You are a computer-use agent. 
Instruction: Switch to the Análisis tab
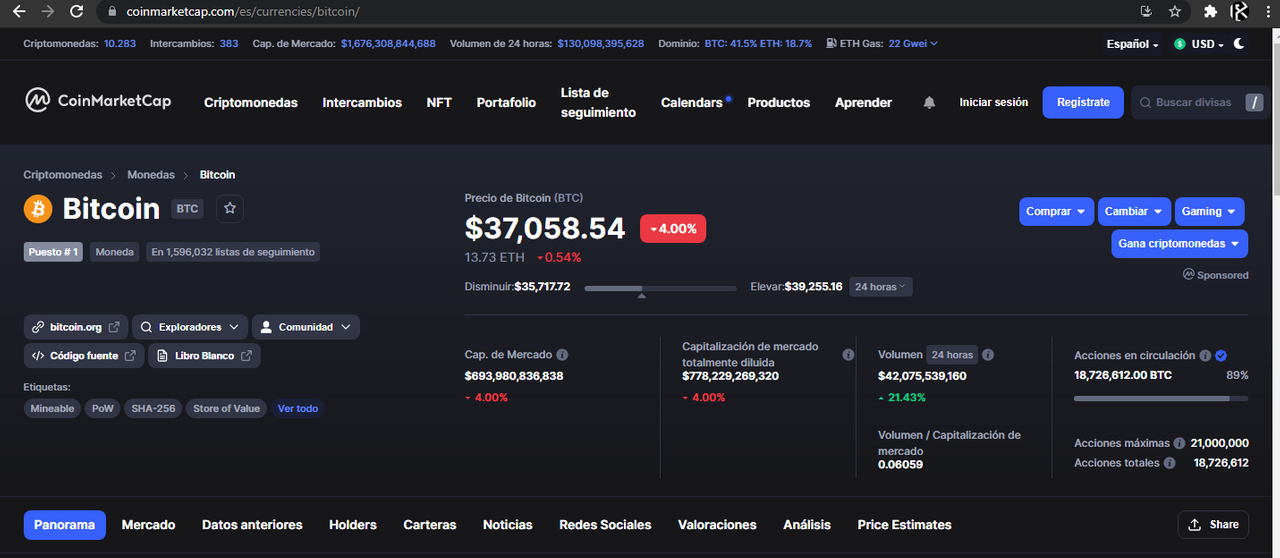tap(807, 525)
